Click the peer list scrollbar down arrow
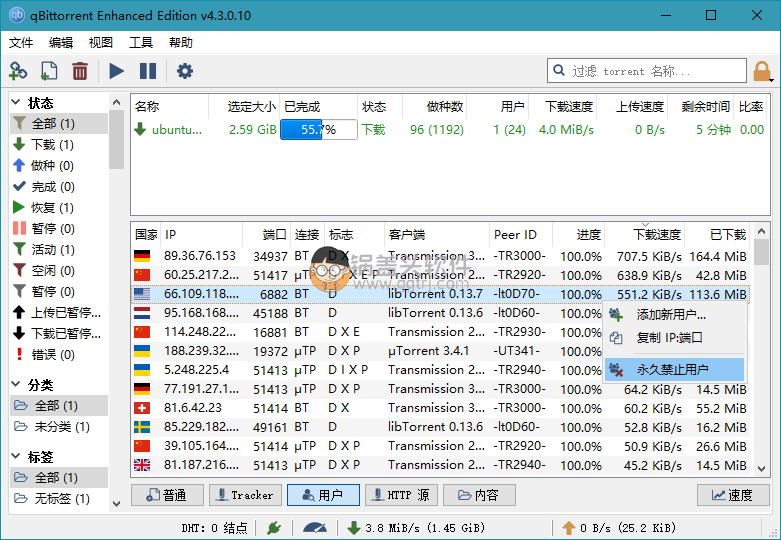 [761, 468]
